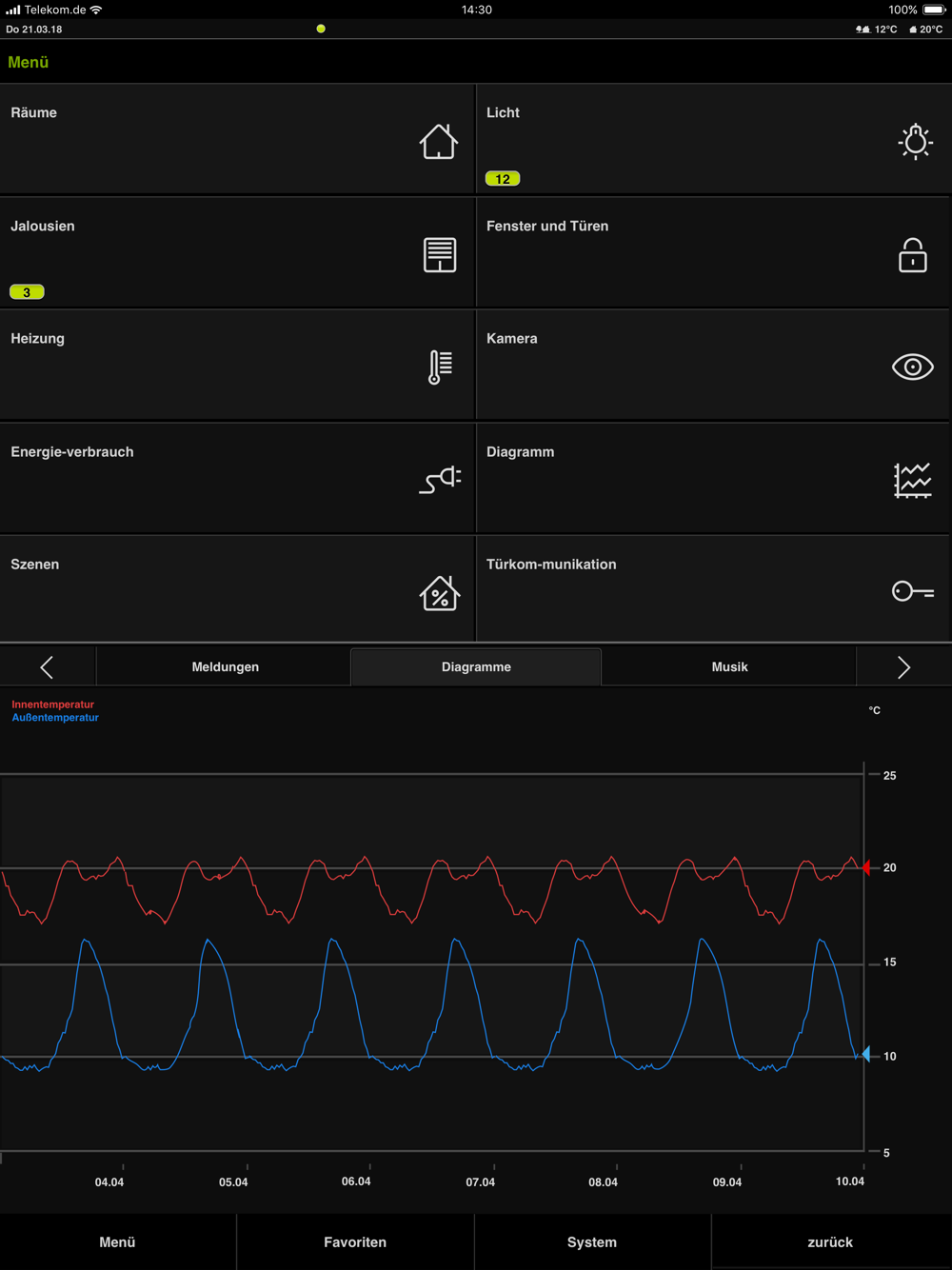The height and width of the screenshot is (1270, 952).
Task: Tap the Kamera eye icon
Action: (913, 367)
